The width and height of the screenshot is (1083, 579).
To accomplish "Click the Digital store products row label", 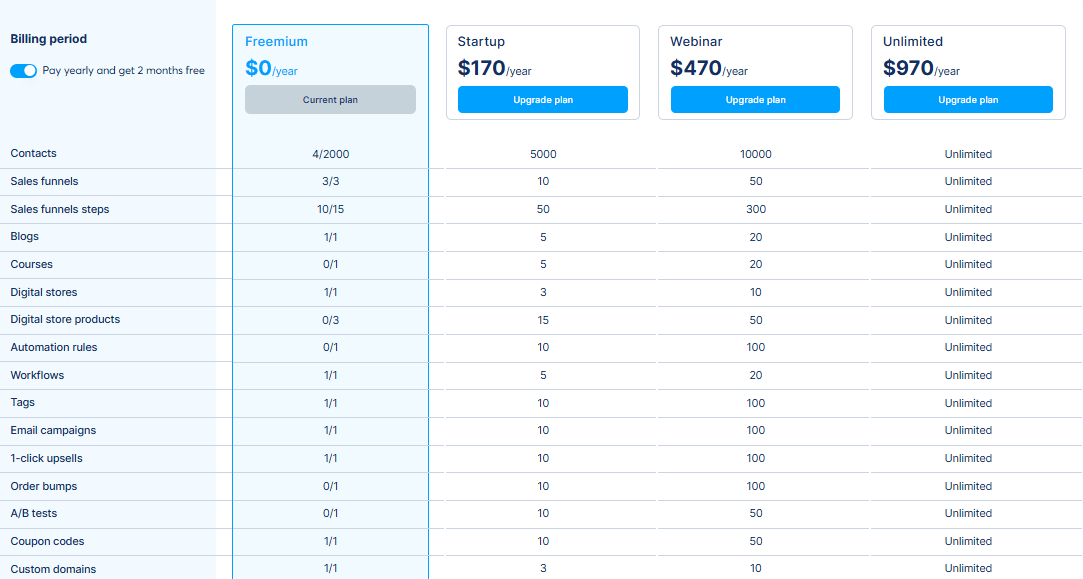I will point(65,320).
